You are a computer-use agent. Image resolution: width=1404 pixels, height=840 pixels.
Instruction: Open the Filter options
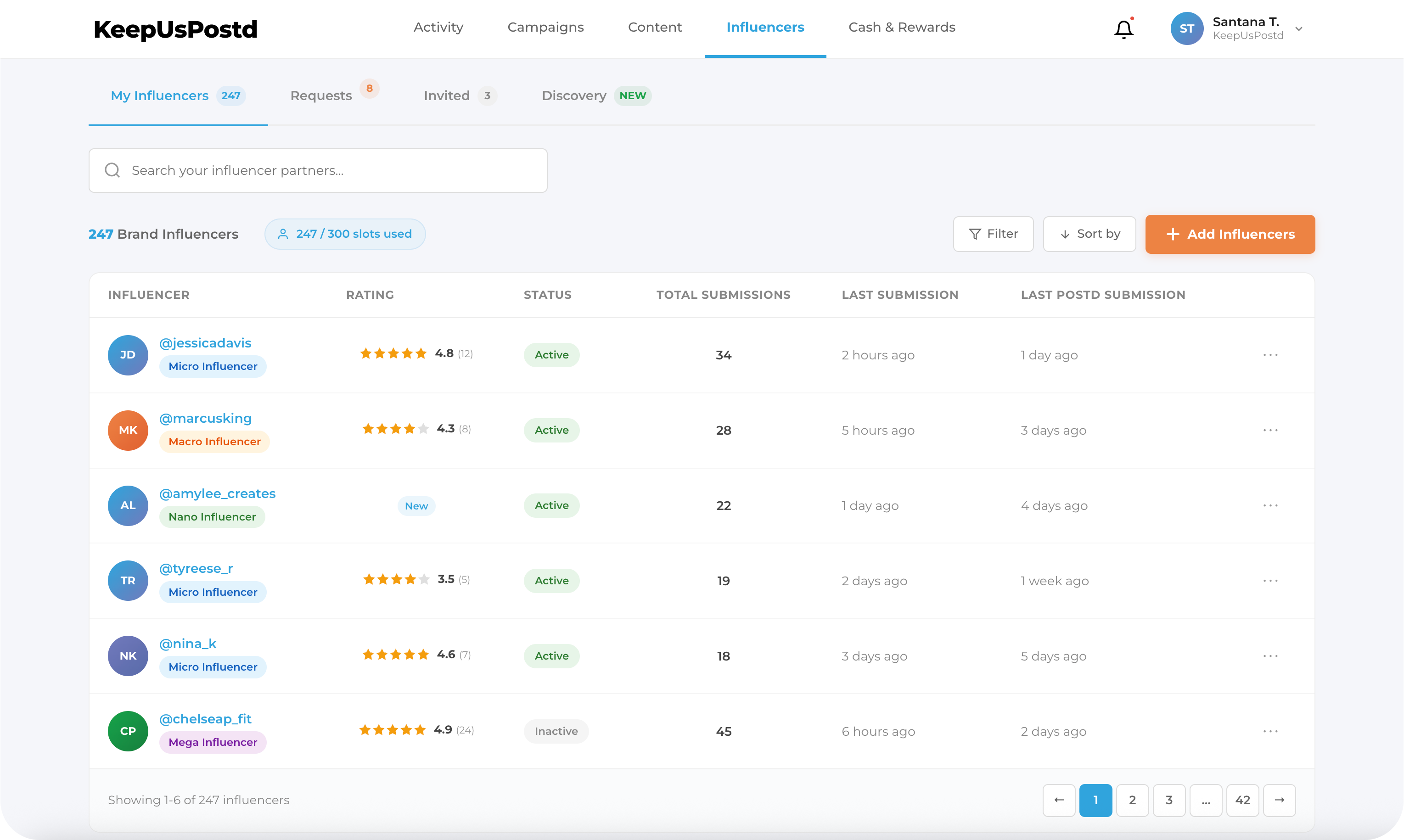coord(993,234)
